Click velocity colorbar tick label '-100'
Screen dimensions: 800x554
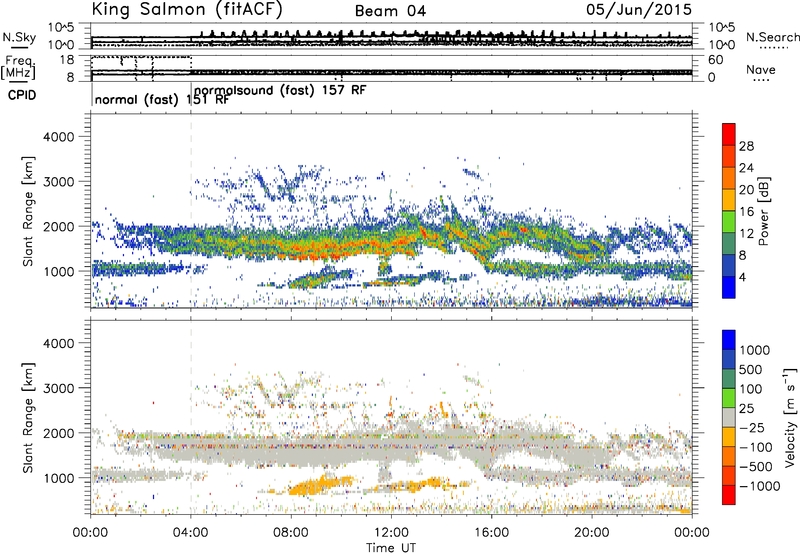pos(756,447)
